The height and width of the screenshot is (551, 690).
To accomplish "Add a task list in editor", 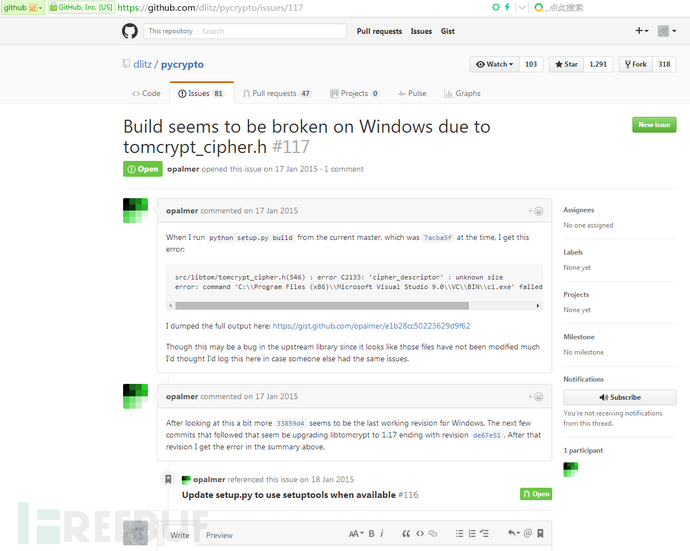I will coord(484,534).
